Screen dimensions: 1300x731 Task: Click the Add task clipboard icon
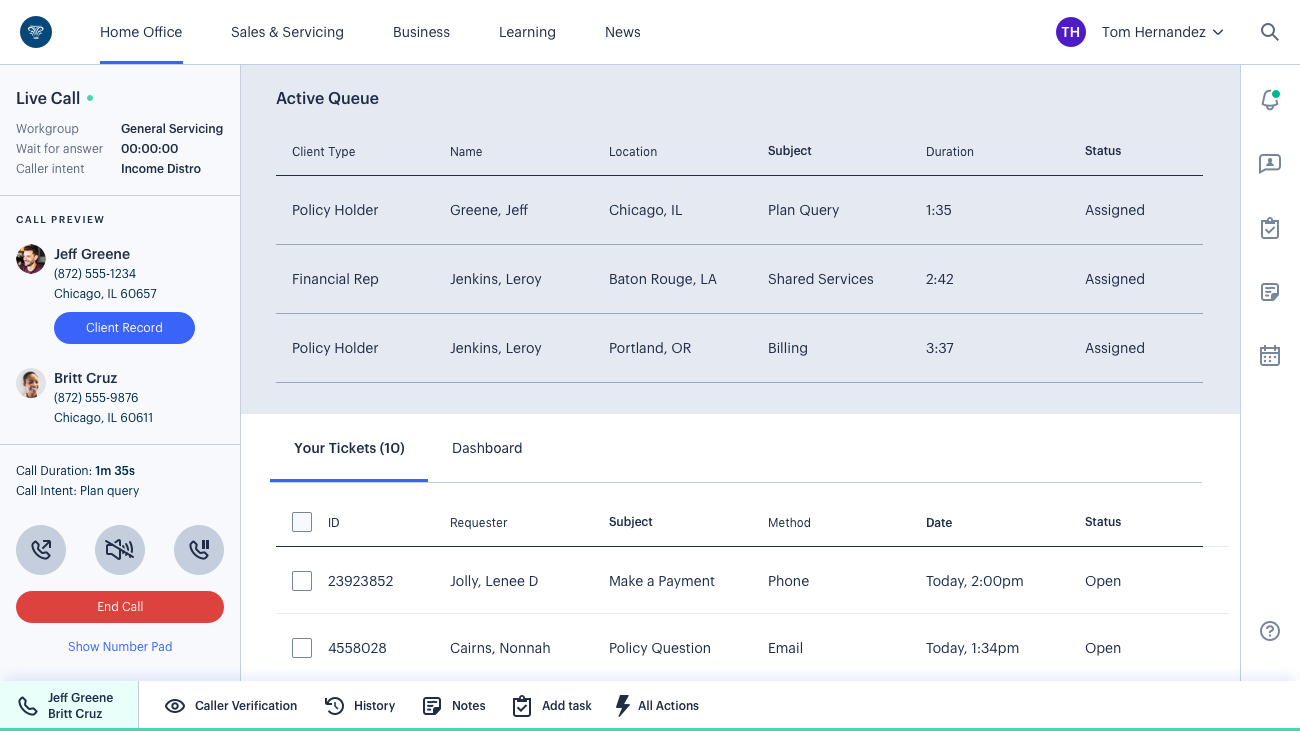tap(522, 706)
